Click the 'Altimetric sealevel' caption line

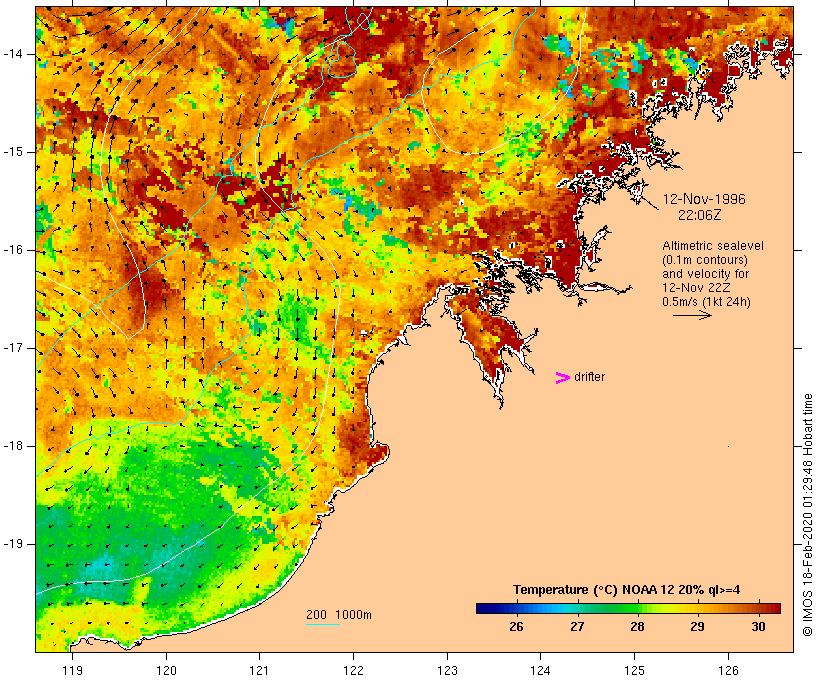(x=713, y=246)
